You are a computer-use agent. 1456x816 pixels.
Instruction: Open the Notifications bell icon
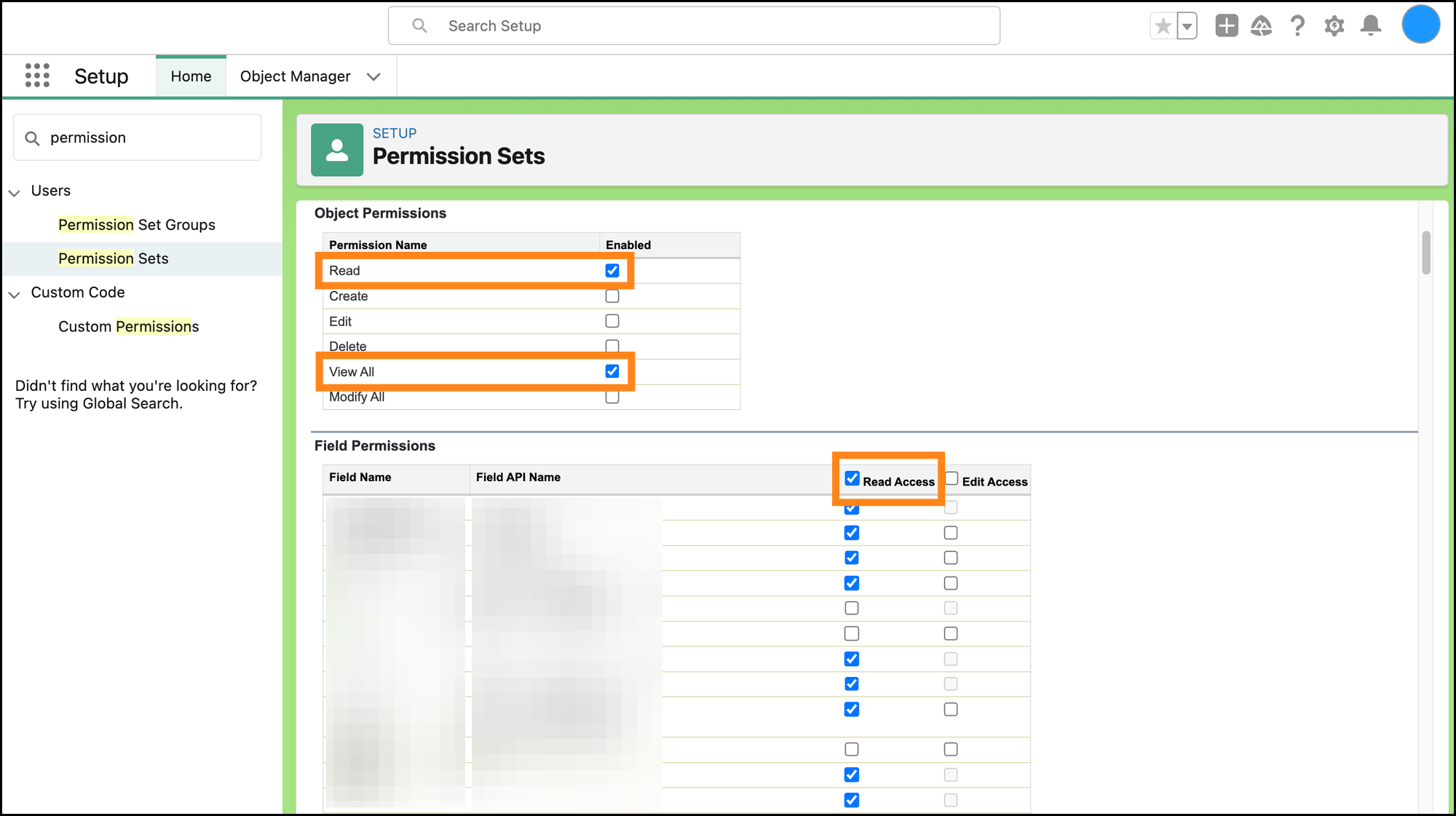click(1371, 26)
